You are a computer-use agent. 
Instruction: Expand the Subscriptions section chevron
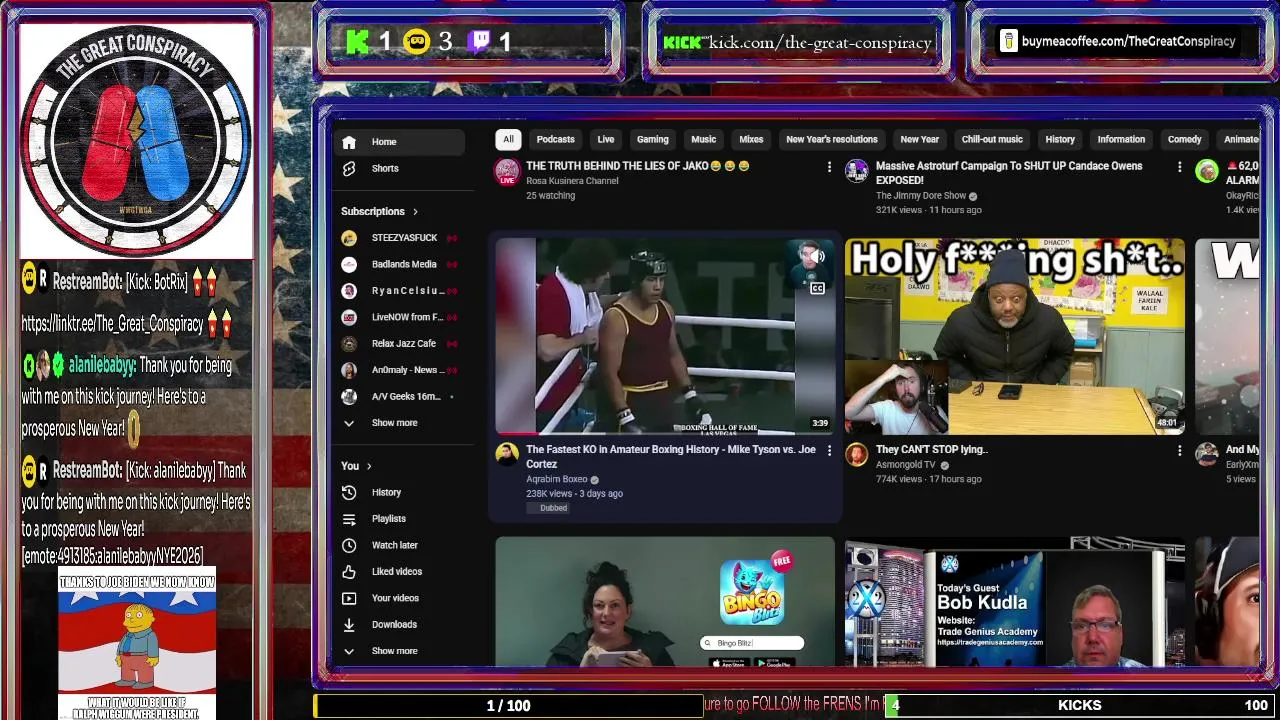[415, 212]
